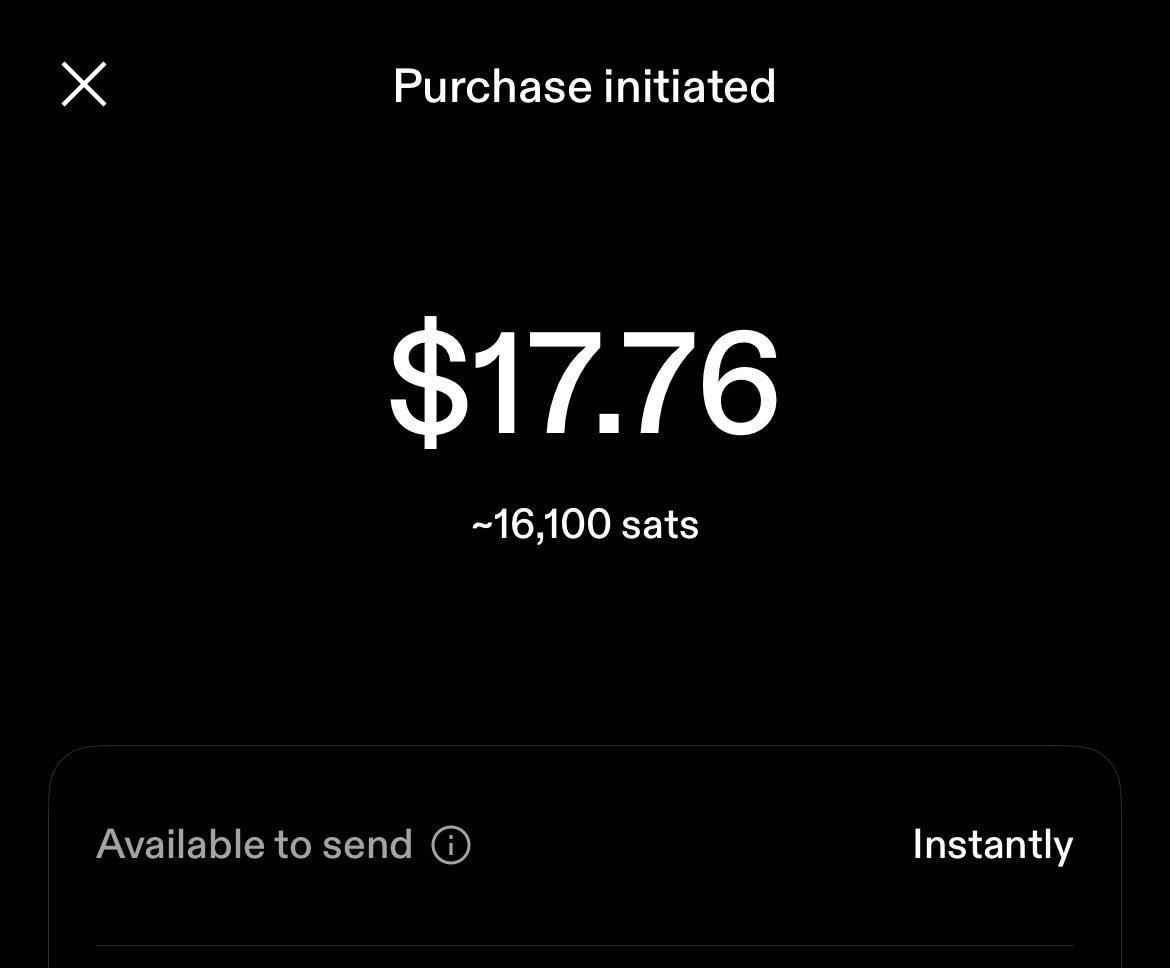
Task: Tap the word Purchase in the header
Action: coord(492,87)
